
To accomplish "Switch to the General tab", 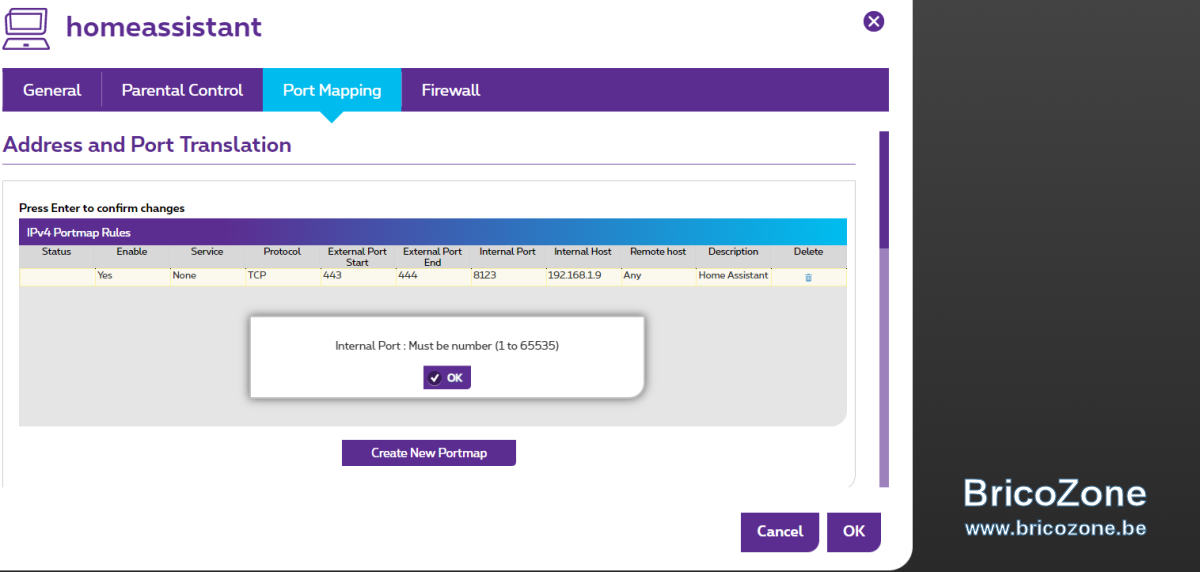I will [52, 90].
